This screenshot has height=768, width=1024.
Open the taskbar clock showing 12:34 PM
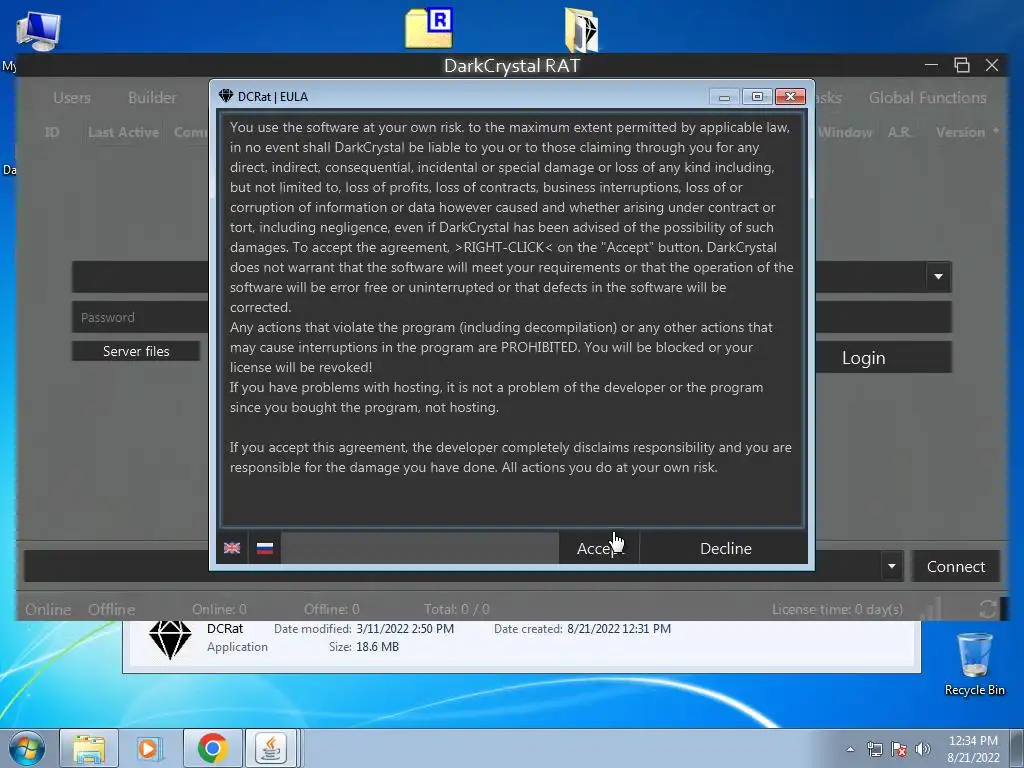point(973,749)
